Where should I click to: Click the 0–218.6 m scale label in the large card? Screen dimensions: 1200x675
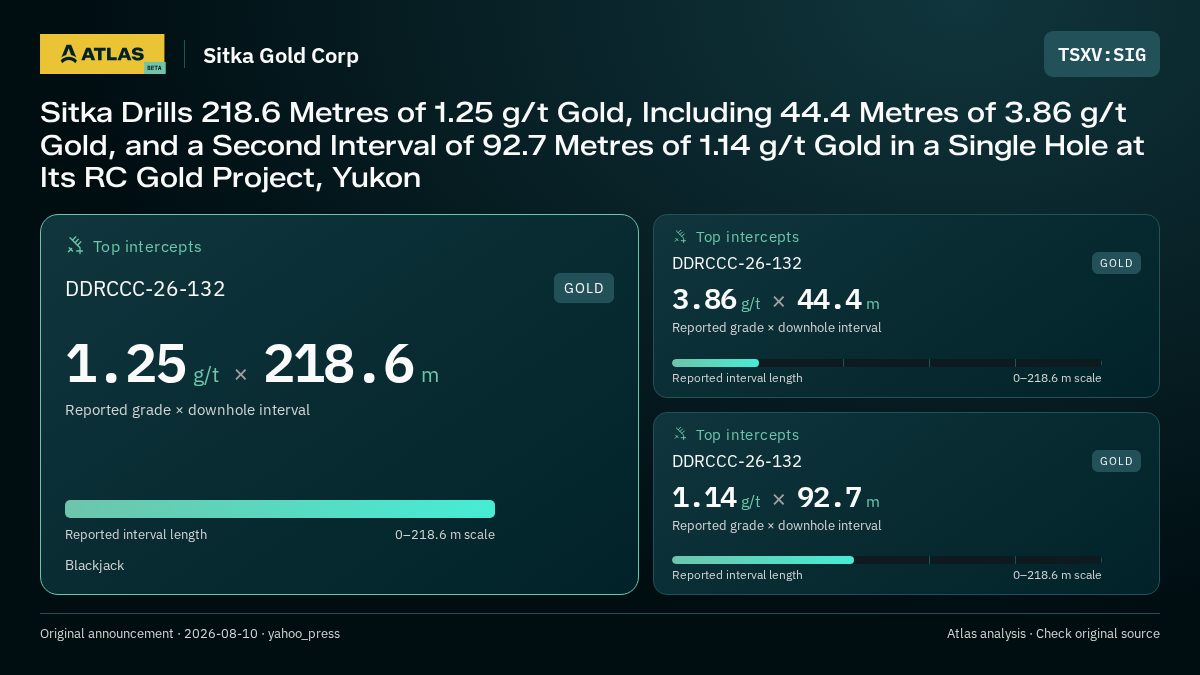[x=445, y=534]
